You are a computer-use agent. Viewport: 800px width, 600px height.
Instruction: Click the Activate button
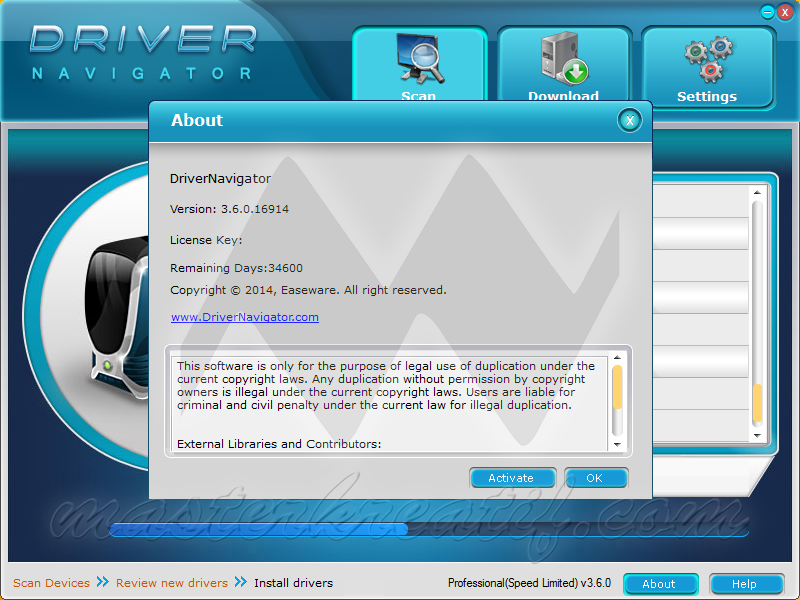point(513,478)
